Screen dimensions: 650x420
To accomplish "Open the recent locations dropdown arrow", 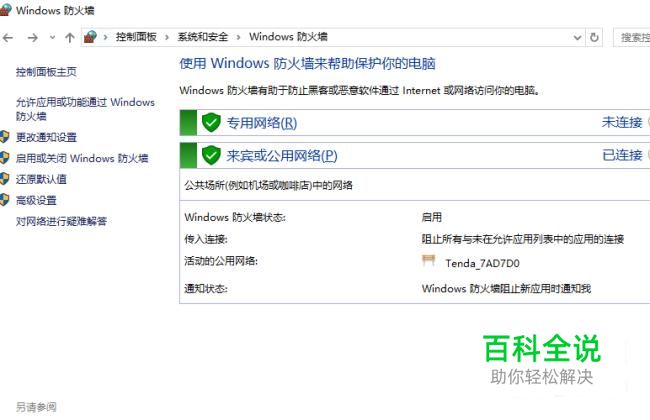I will 52,37.
